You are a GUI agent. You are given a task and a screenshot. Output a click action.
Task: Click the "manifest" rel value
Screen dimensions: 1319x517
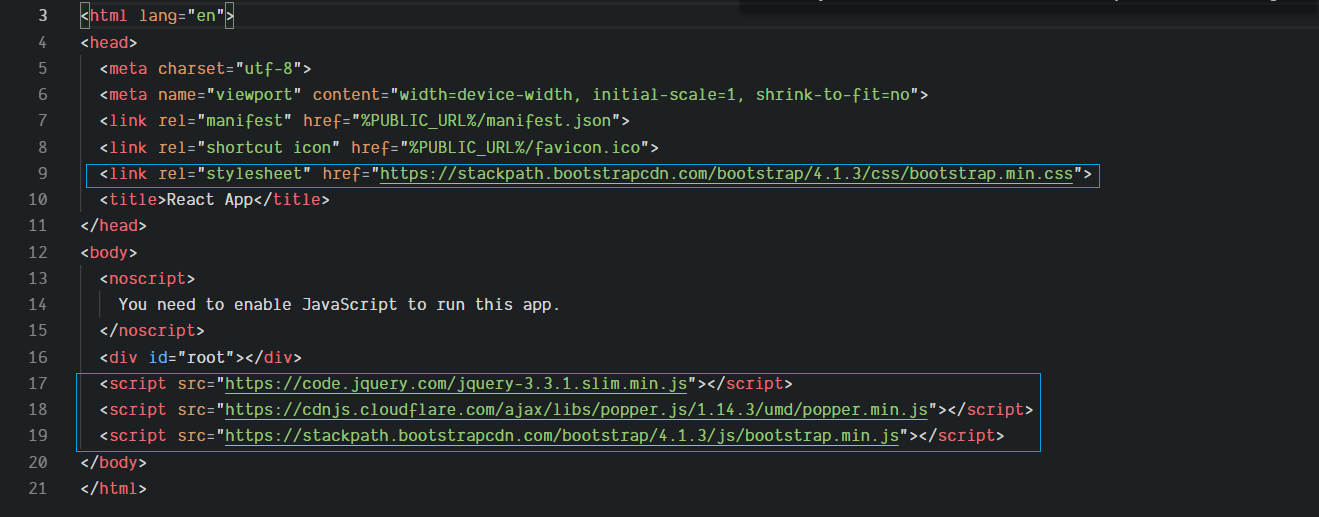click(244, 121)
